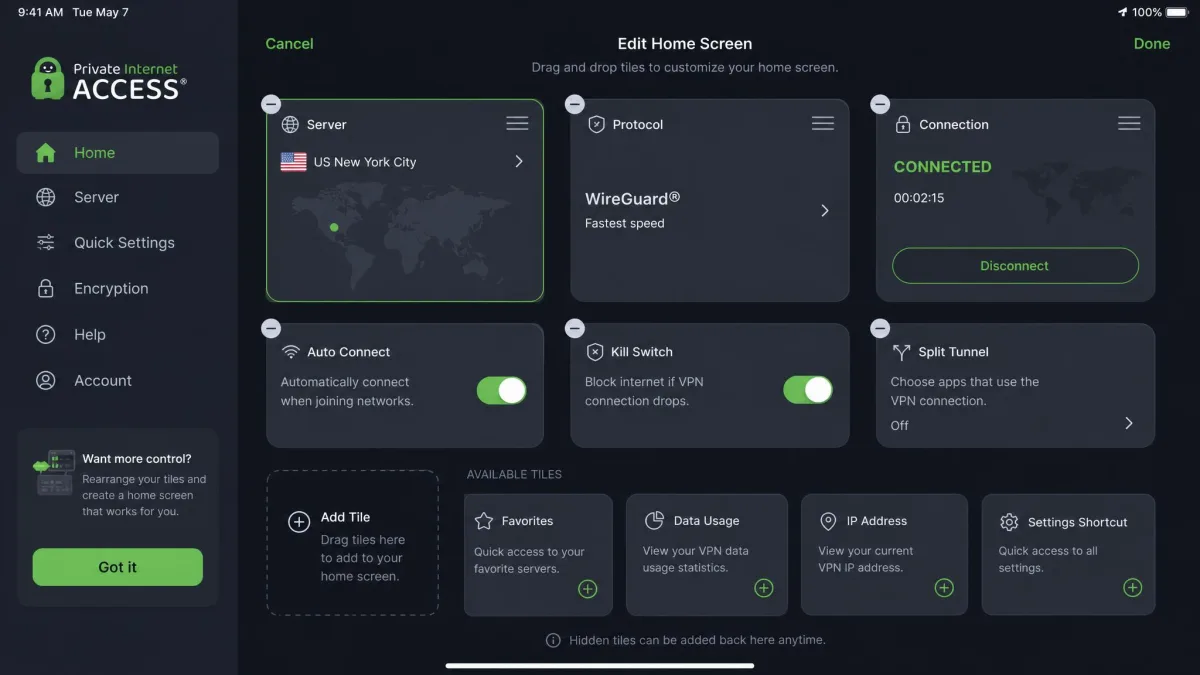Remove the Auto Connect tile with minus icon
Screen dimensions: 1200x675
coord(270,328)
